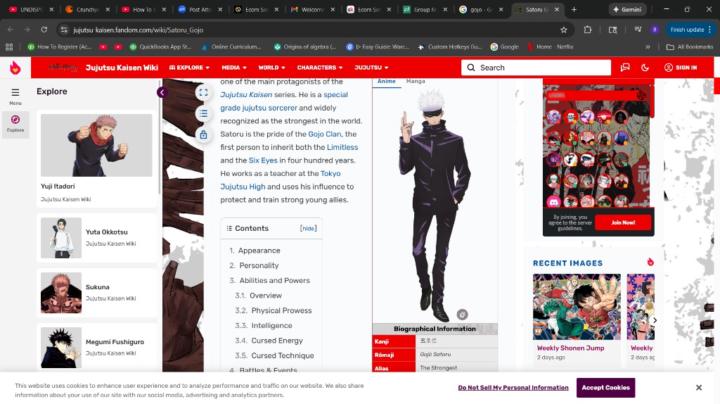Switch to the Manga tab in infobox

(415, 81)
